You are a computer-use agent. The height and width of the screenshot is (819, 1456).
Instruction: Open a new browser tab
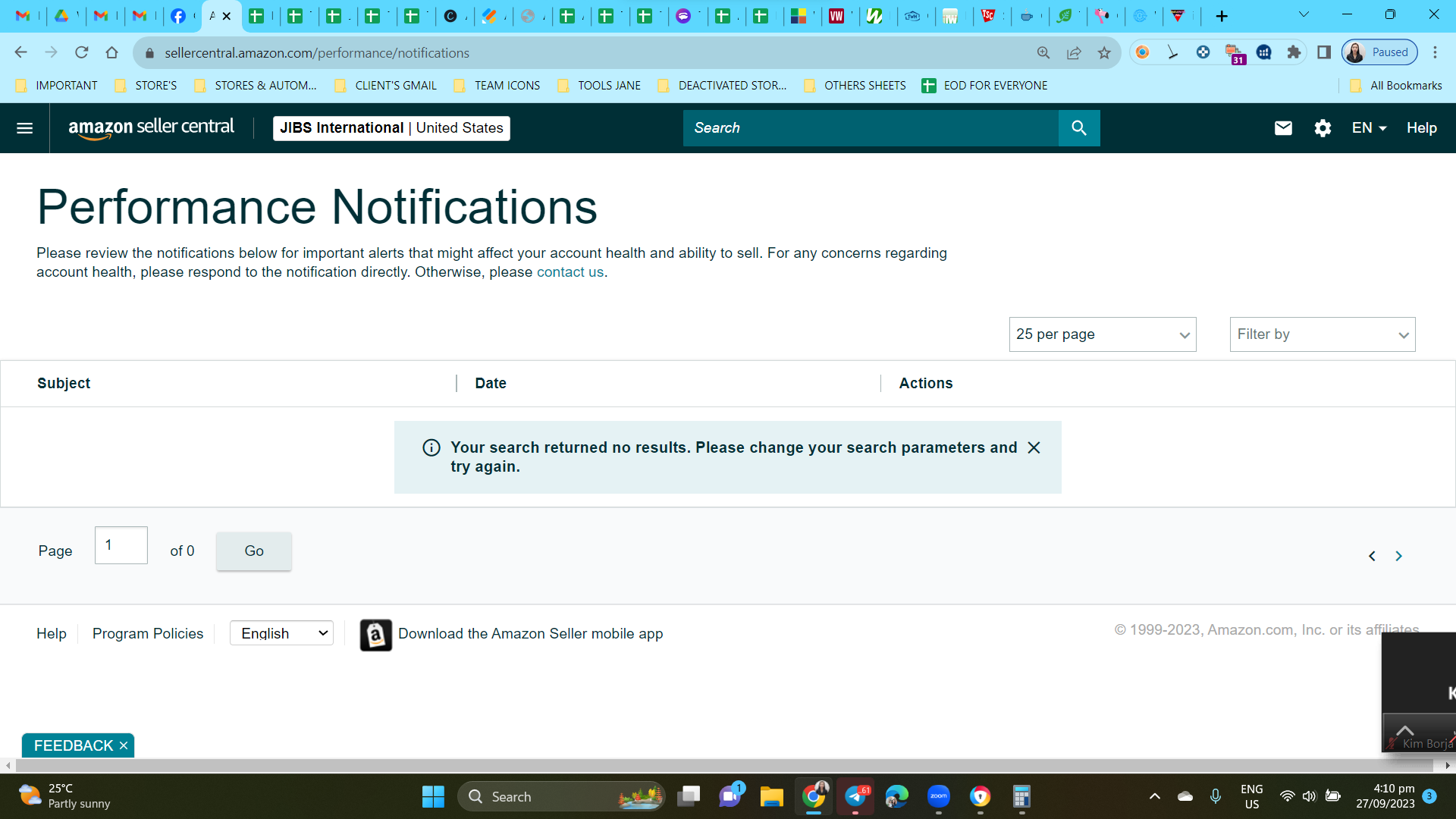1222,16
